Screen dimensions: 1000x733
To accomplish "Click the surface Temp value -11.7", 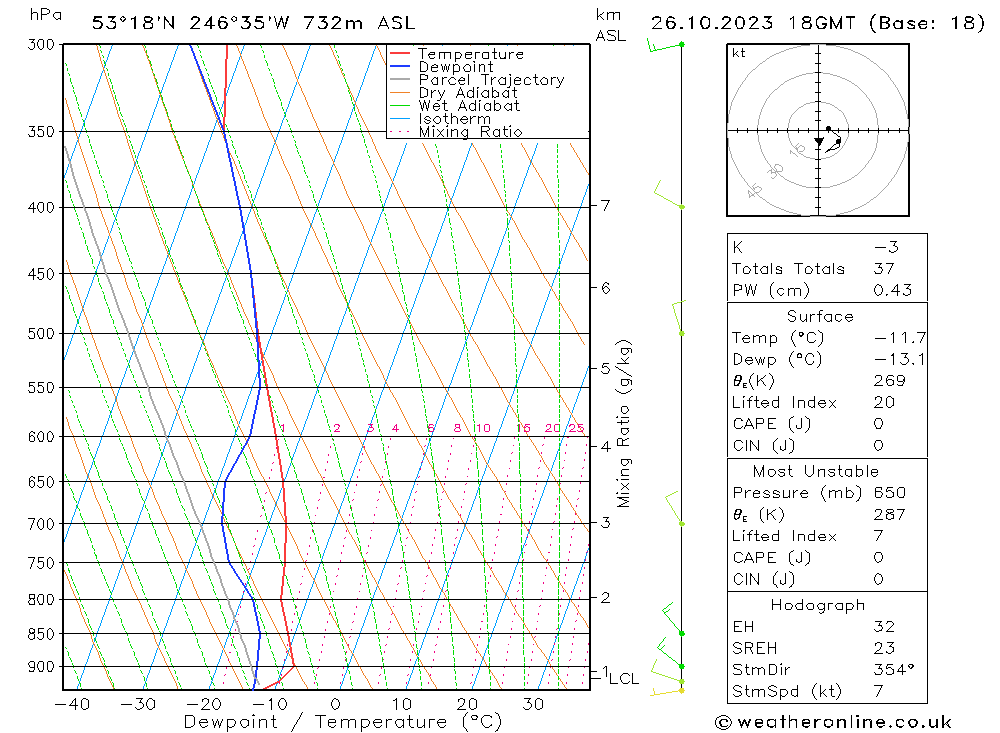I will (900, 337).
